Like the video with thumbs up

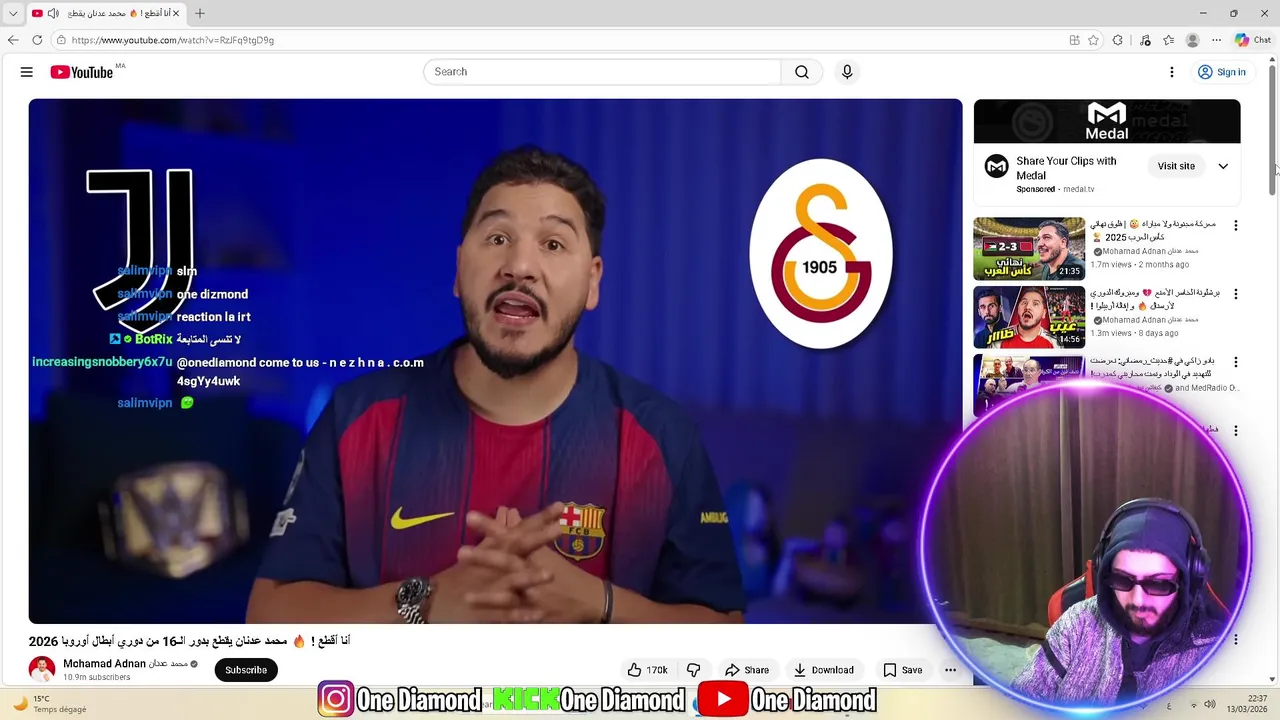tap(647, 670)
